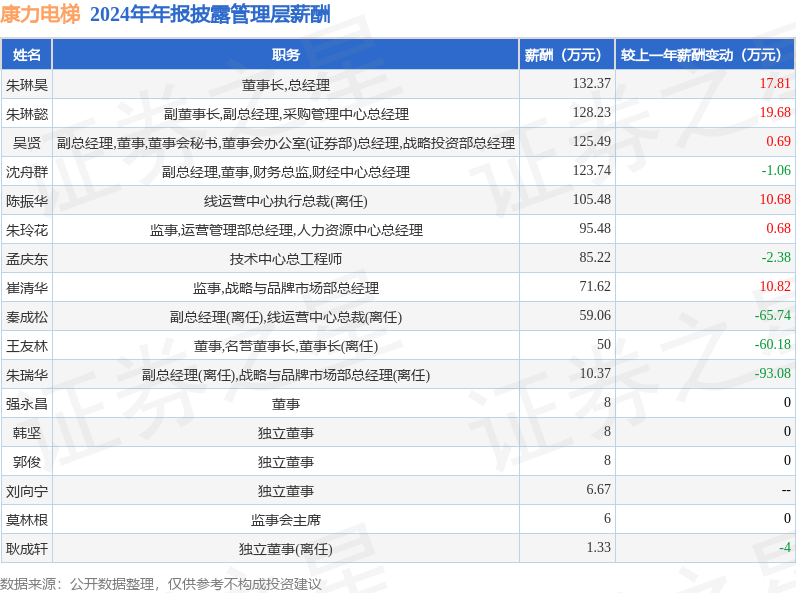Click the name 王友林

click(27, 346)
